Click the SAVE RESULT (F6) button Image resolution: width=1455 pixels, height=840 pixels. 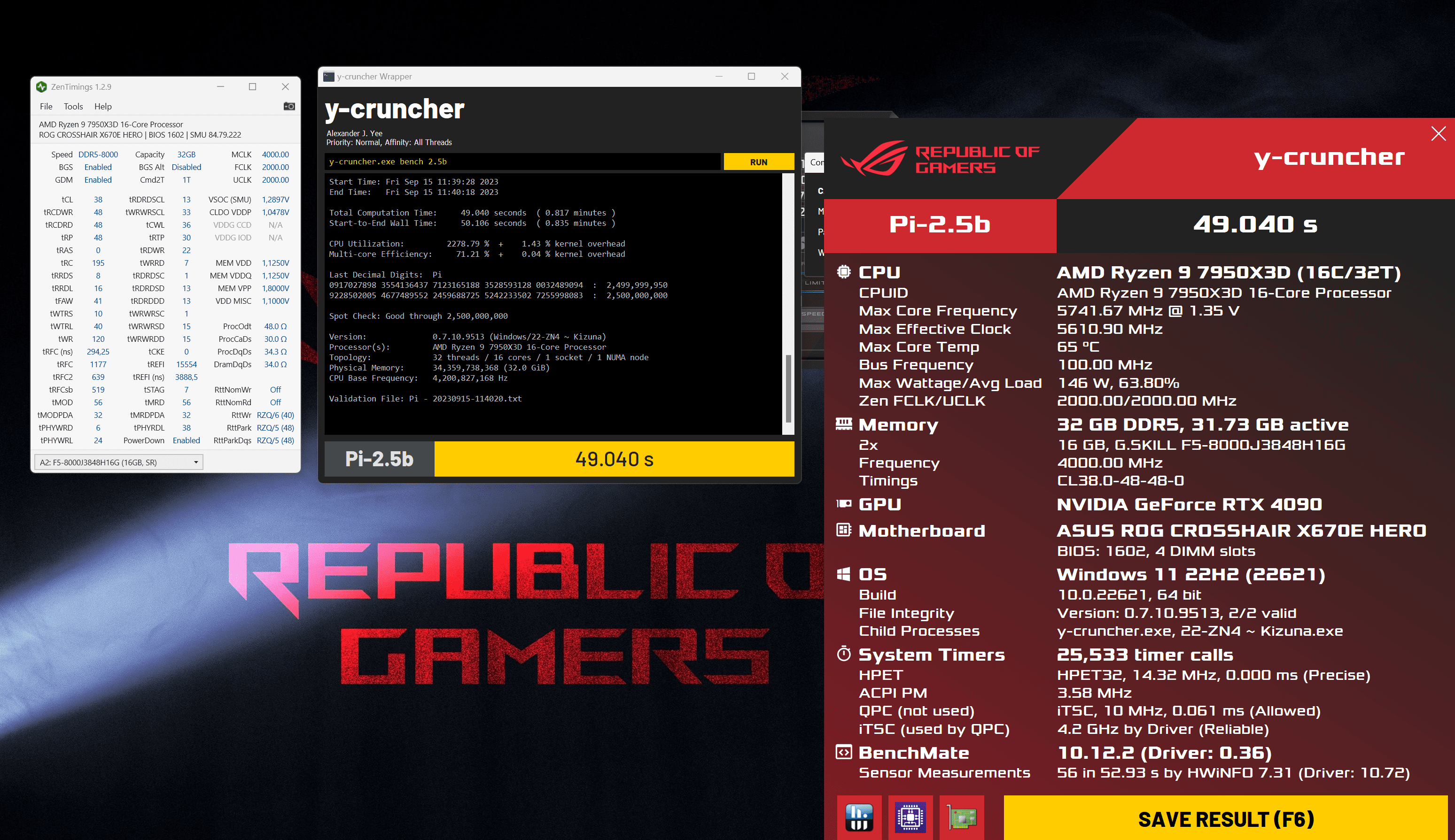click(1226, 819)
